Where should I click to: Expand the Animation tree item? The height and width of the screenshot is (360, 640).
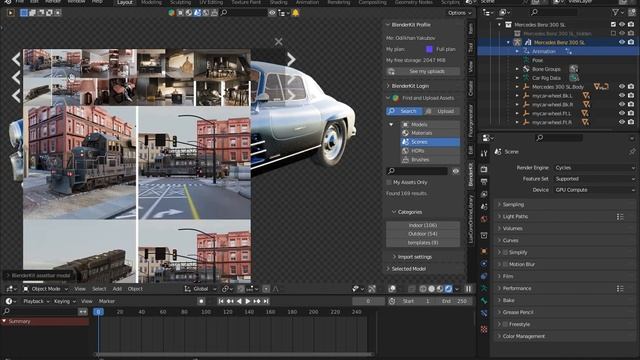517,51
